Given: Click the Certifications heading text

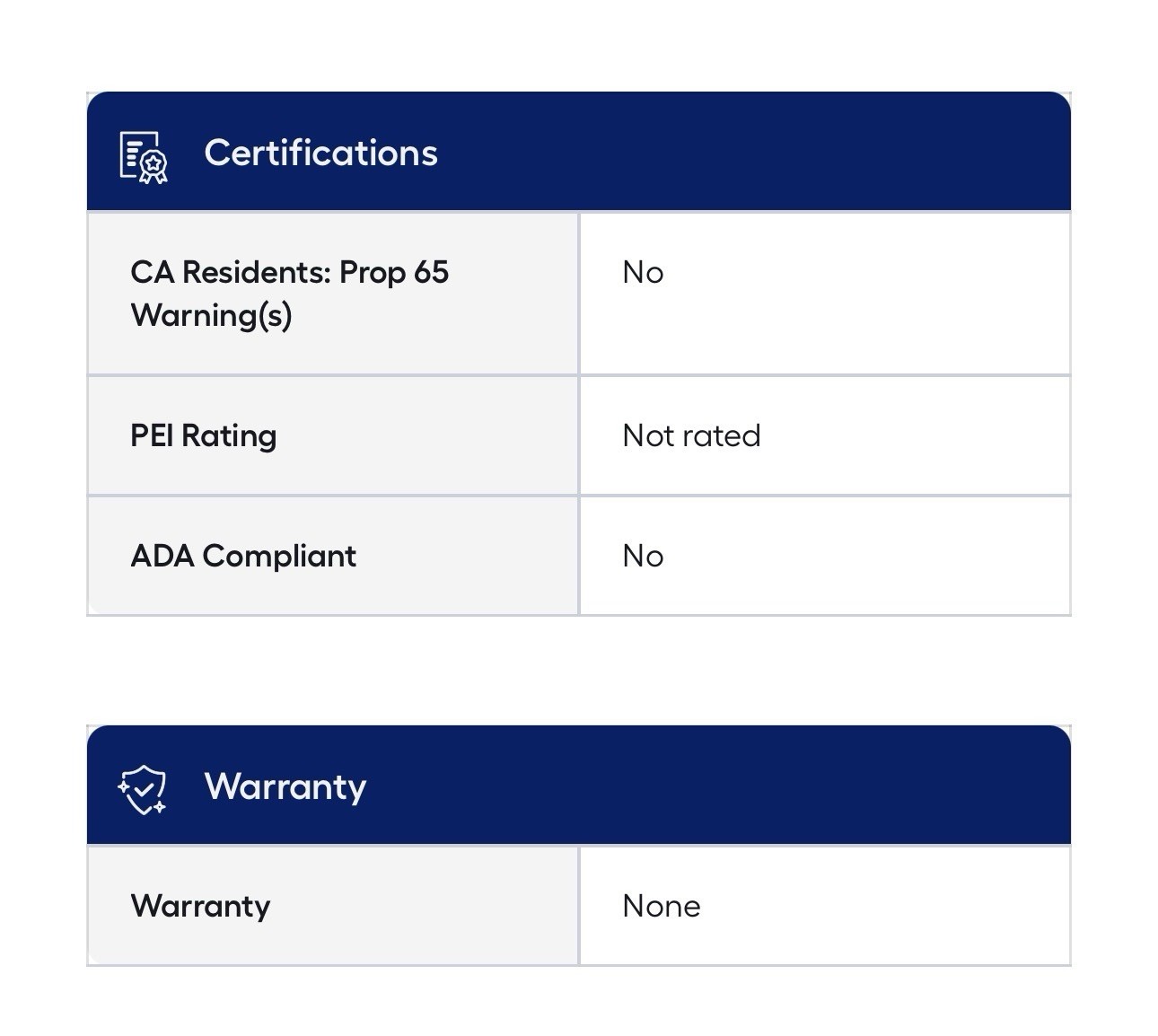Looking at the screenshot, I should pyautogui.click(x=320, y=153).
